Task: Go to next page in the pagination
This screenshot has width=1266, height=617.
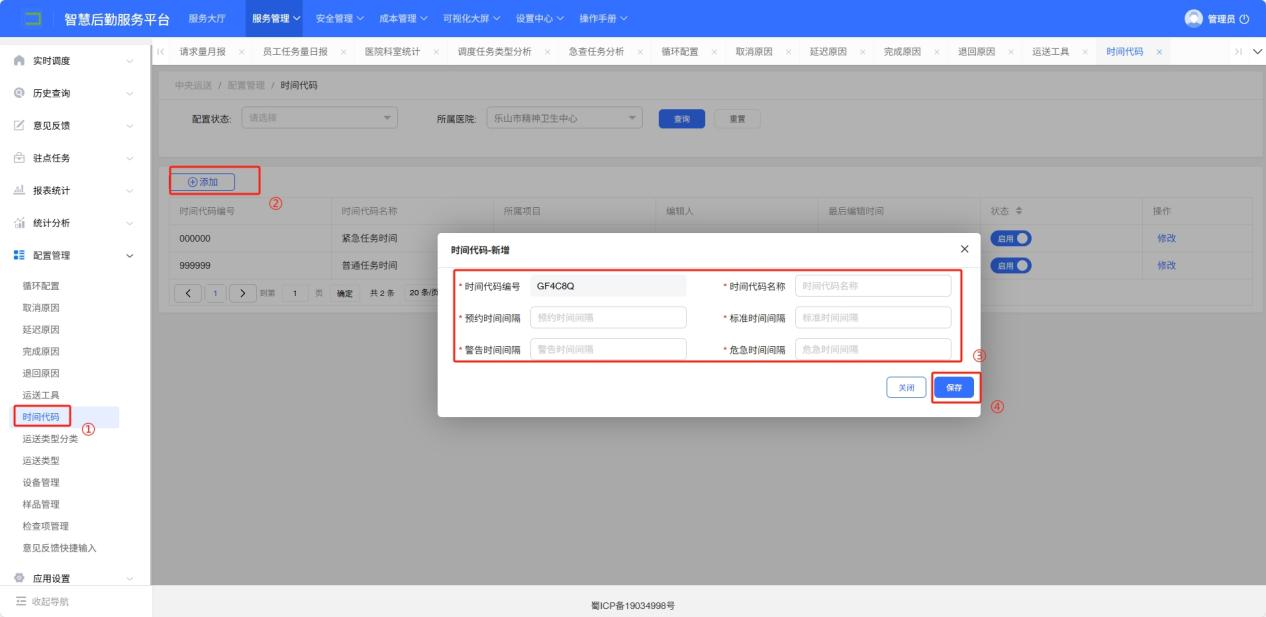Action: 243,292
